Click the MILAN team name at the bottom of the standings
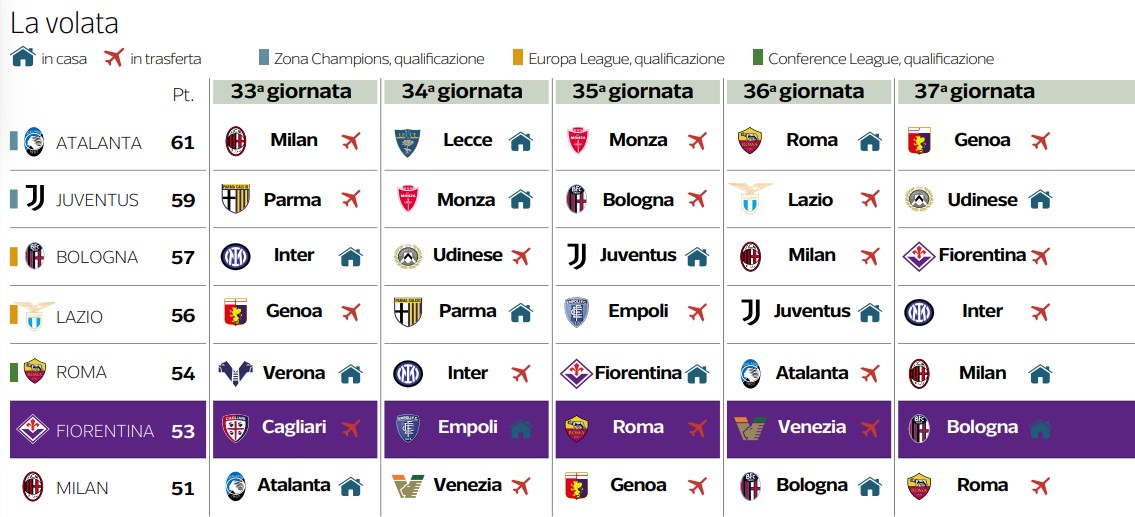 83,489
